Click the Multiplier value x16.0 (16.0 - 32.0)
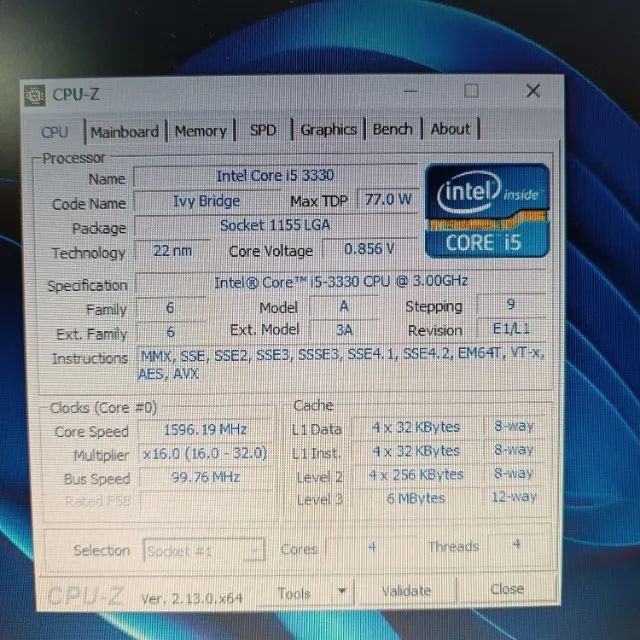This screenshot has height=640, width=640. pos(205,453)
